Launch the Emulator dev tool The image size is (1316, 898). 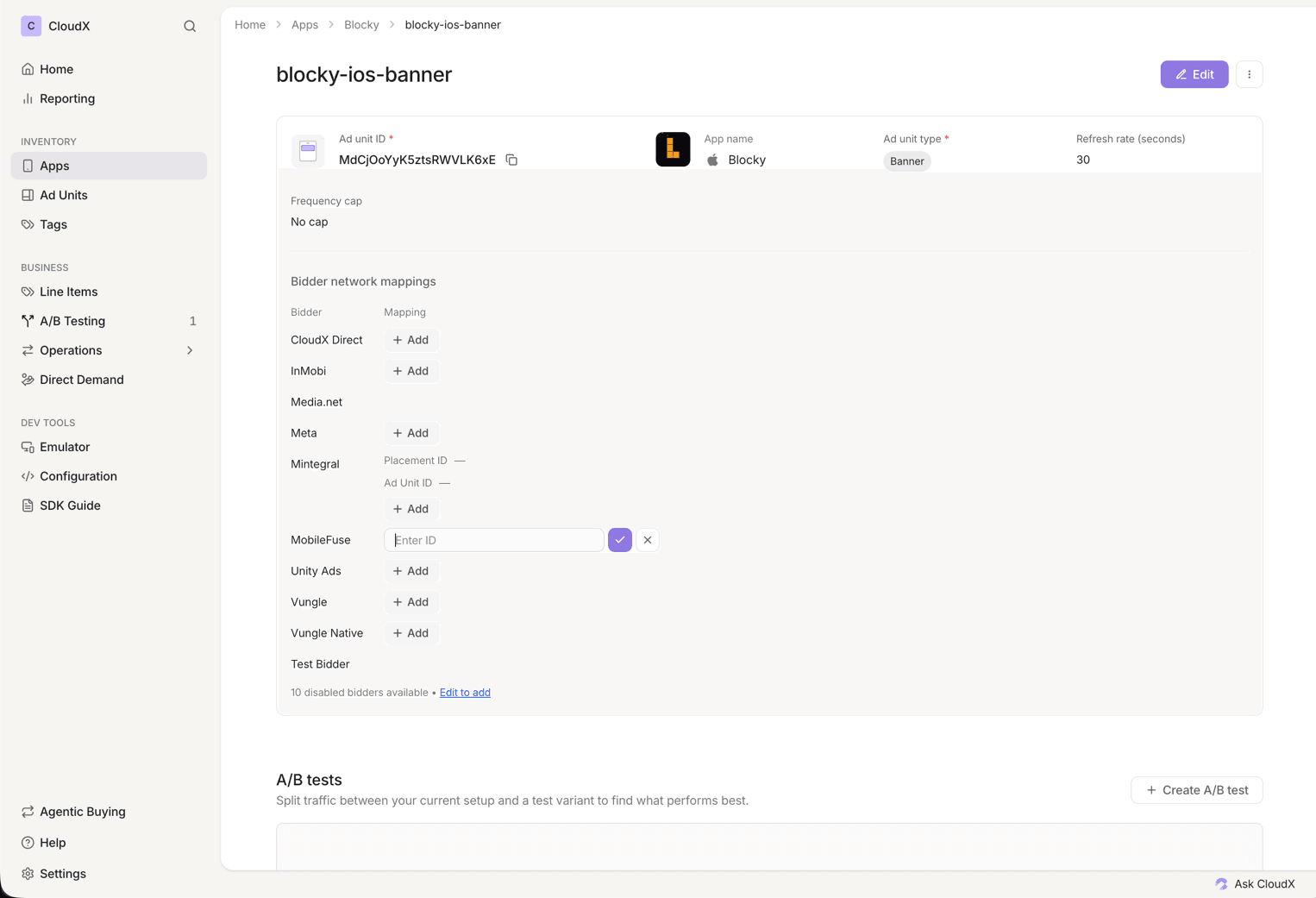pyautogui.click(x=109, y=447)
